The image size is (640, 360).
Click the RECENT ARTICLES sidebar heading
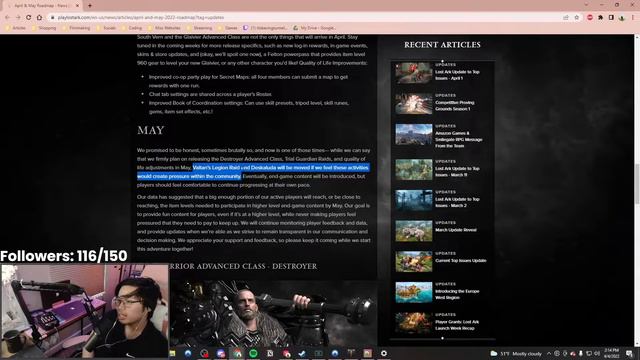click(x=442, y=44)
